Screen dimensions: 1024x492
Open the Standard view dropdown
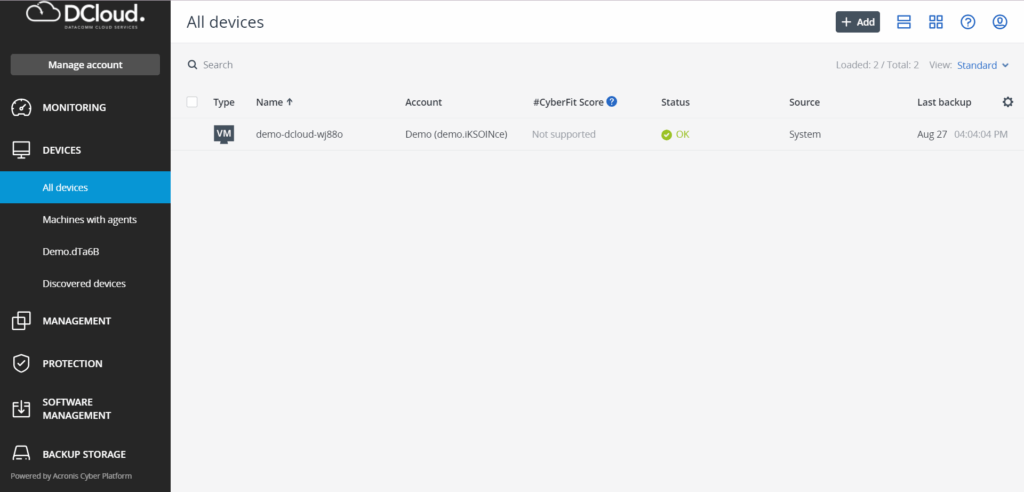[982, 65]
